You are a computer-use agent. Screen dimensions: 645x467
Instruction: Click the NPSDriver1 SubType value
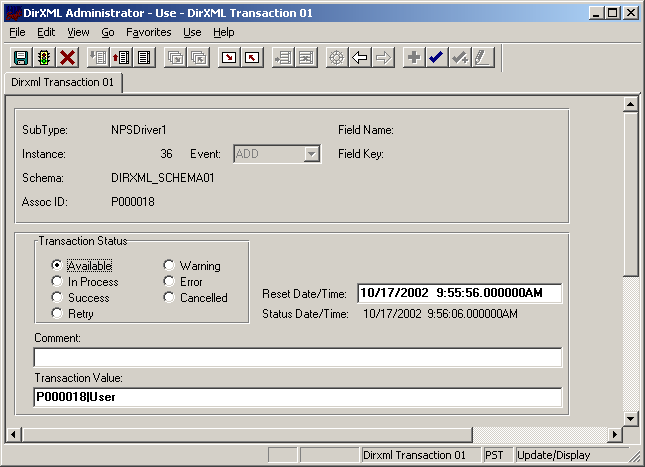click(x=139, y=130)
